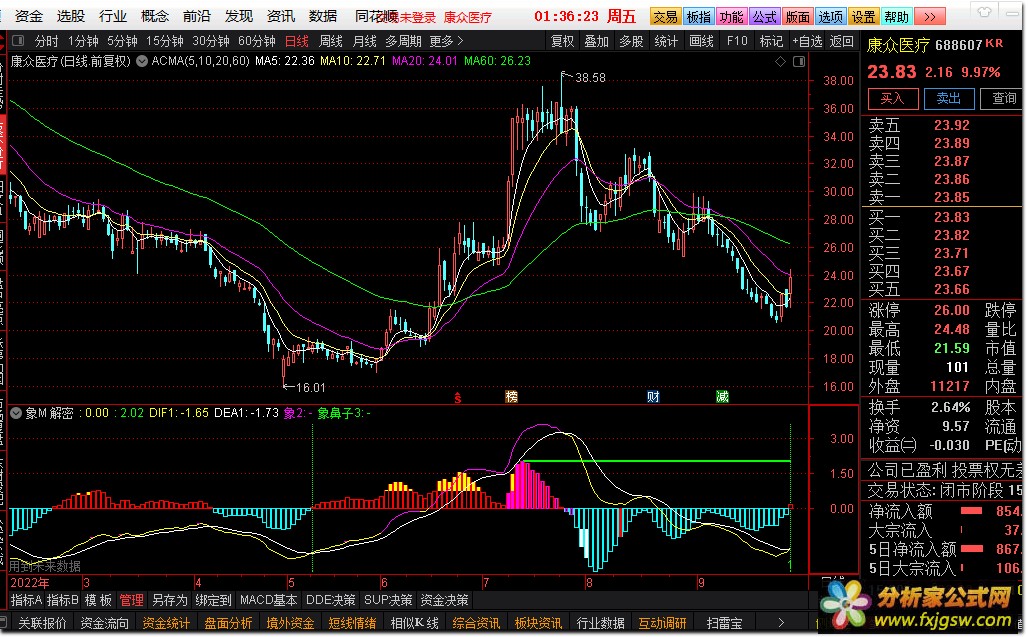1028x637 pixels.
Task: Expand the 象M解密 indicator dropdown arrow
Action: (16, 413)
